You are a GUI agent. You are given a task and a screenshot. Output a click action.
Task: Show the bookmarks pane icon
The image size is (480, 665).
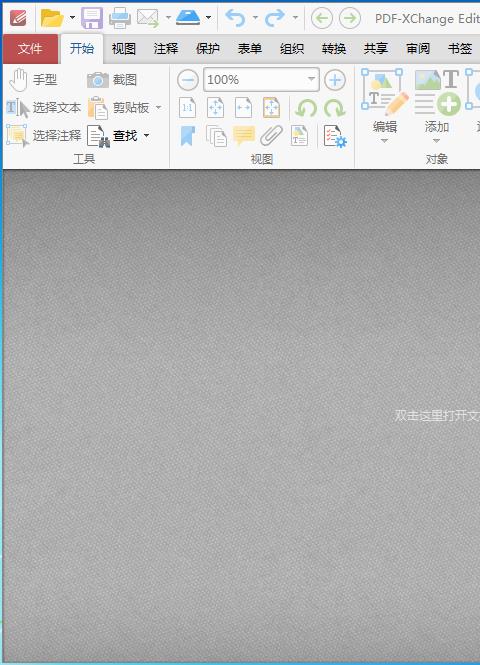[x=187, y=136]
